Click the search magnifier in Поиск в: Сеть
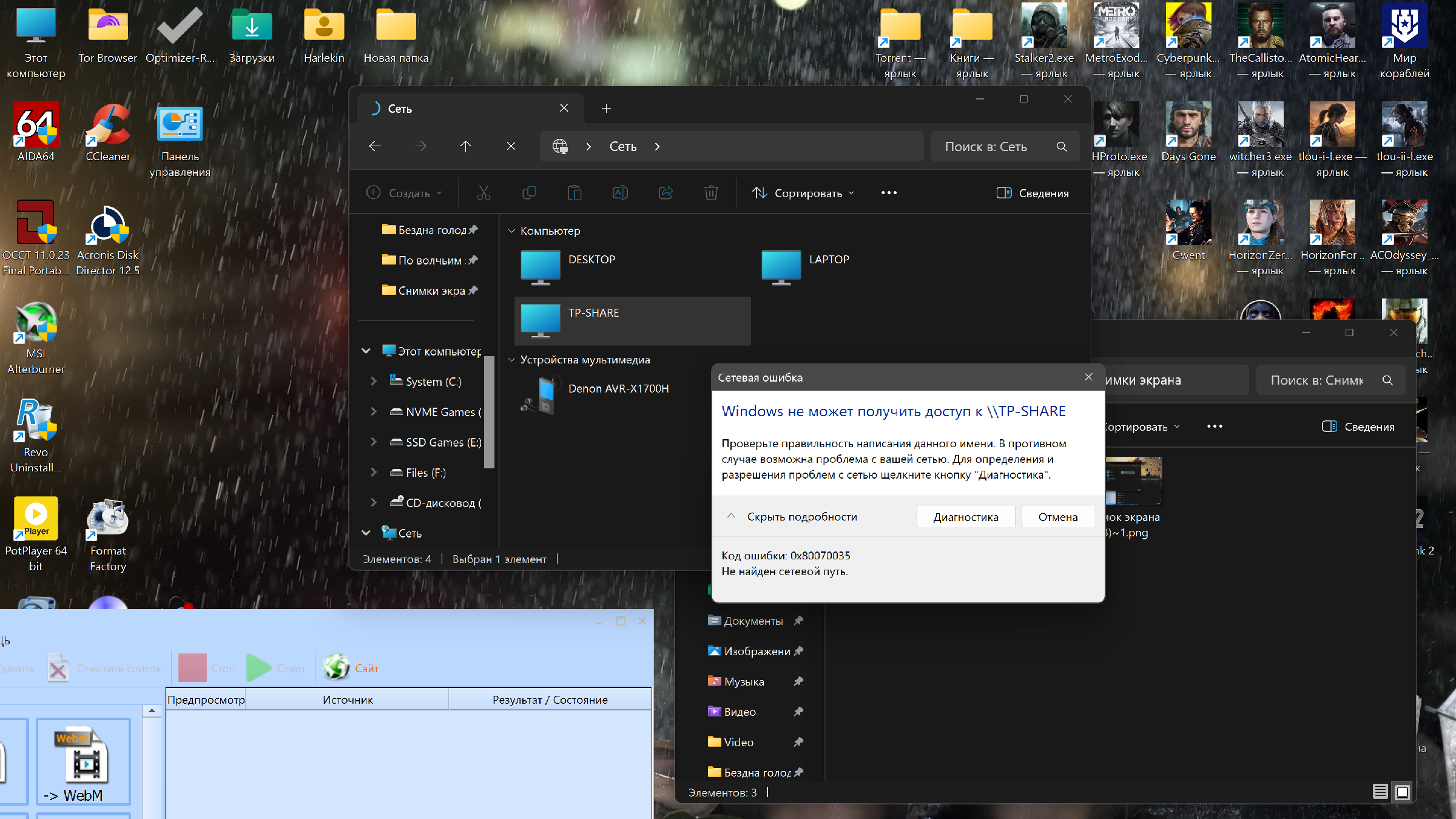Image resolution: width=1456 pixels, height=819 pixels. coord(1062,147)
